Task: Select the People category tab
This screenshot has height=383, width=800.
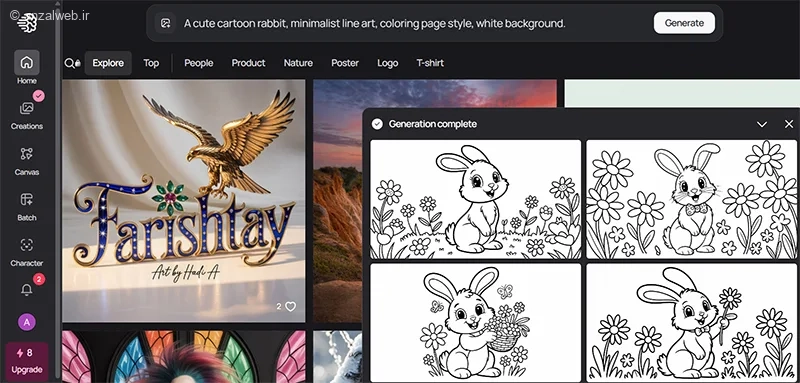Action: (198, 63)
